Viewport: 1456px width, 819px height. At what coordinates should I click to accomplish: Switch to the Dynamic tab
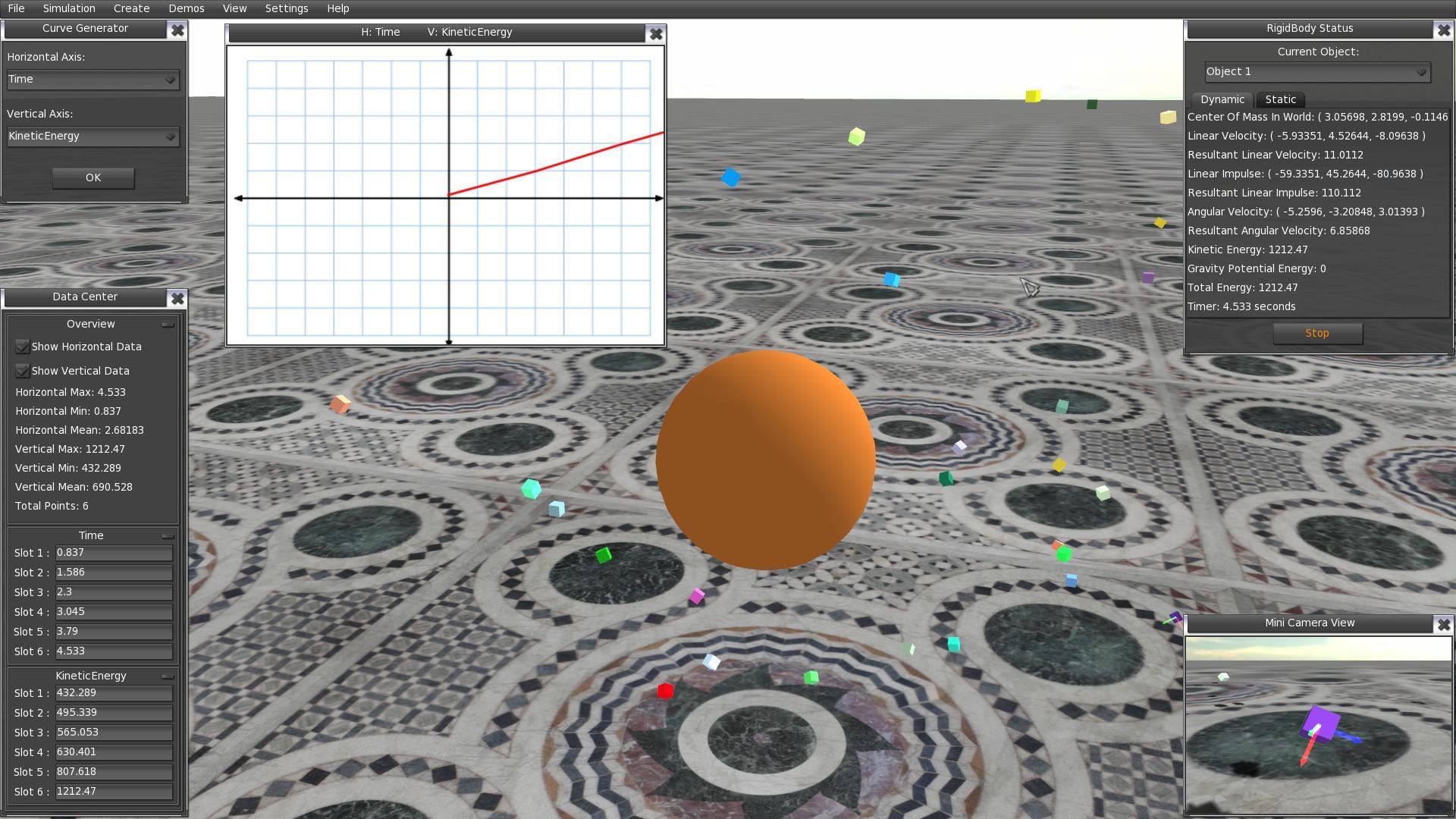pyautogui.click(x=1222, y=99)
